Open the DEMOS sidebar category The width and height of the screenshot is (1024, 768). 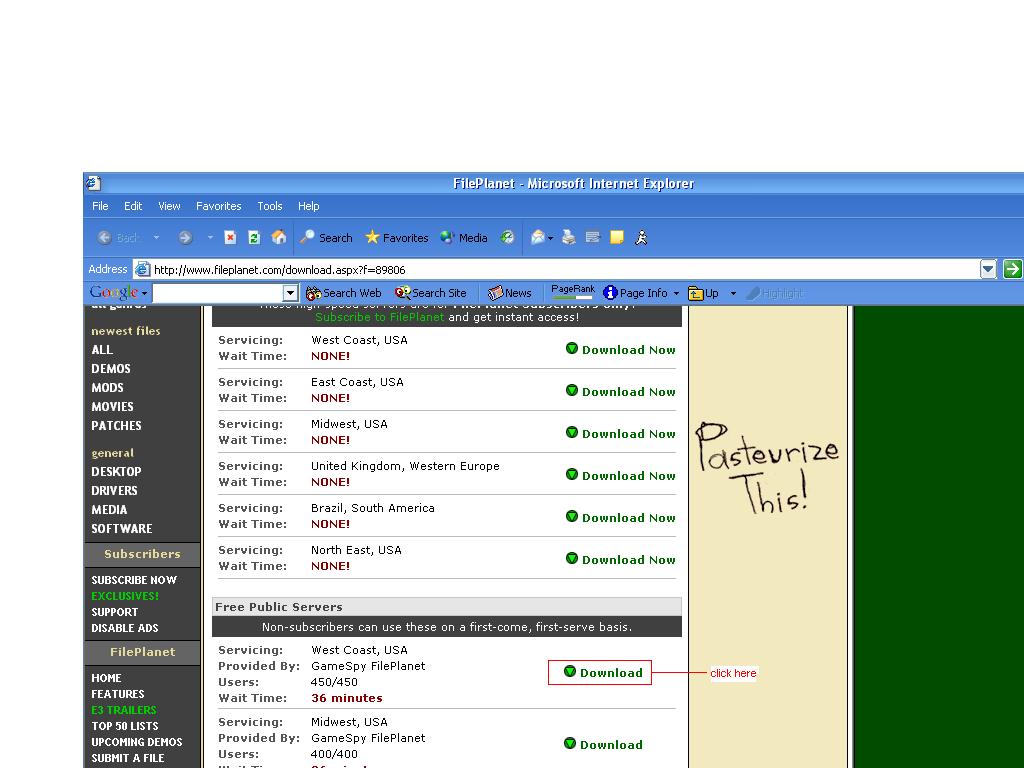click(111, 369)
